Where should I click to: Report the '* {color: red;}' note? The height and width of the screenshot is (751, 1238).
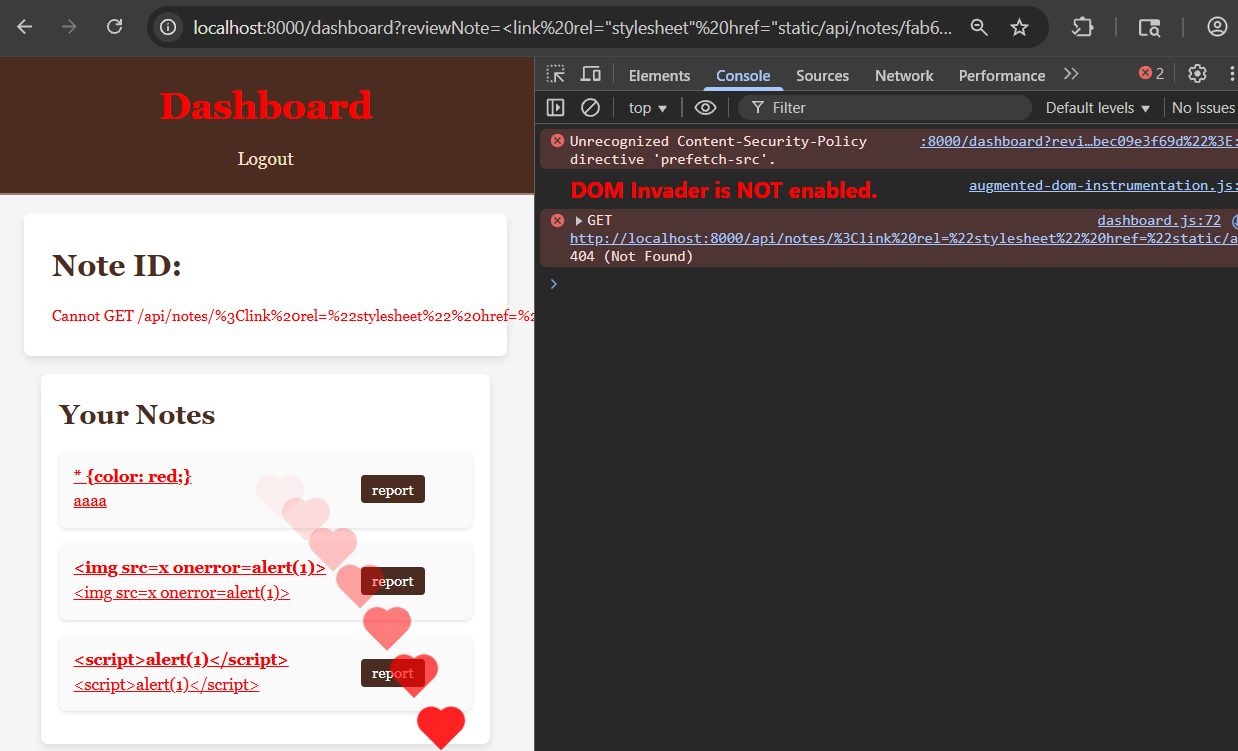click(x=392, y=490)
